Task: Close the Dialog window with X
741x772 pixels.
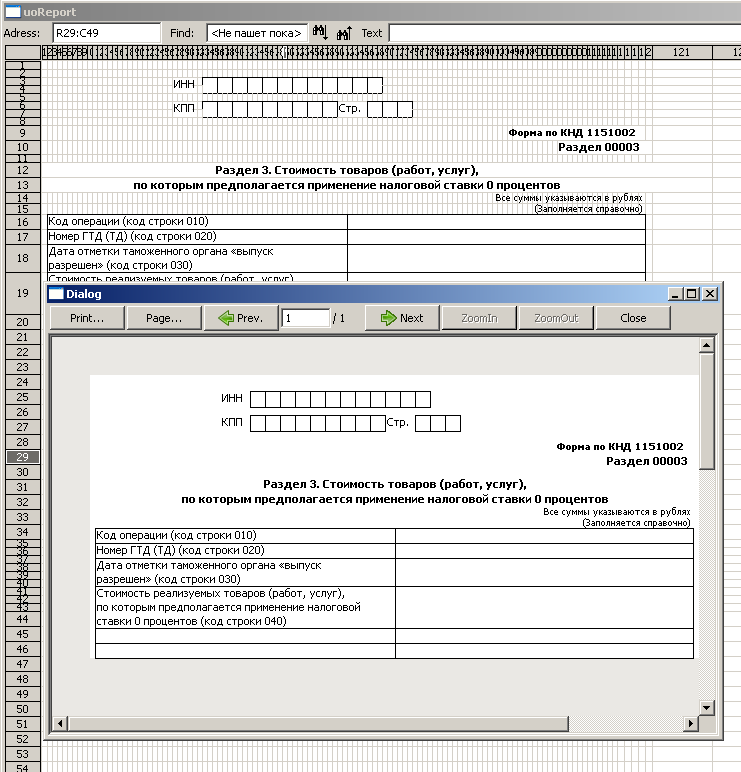Action: [x=710, y=294]
